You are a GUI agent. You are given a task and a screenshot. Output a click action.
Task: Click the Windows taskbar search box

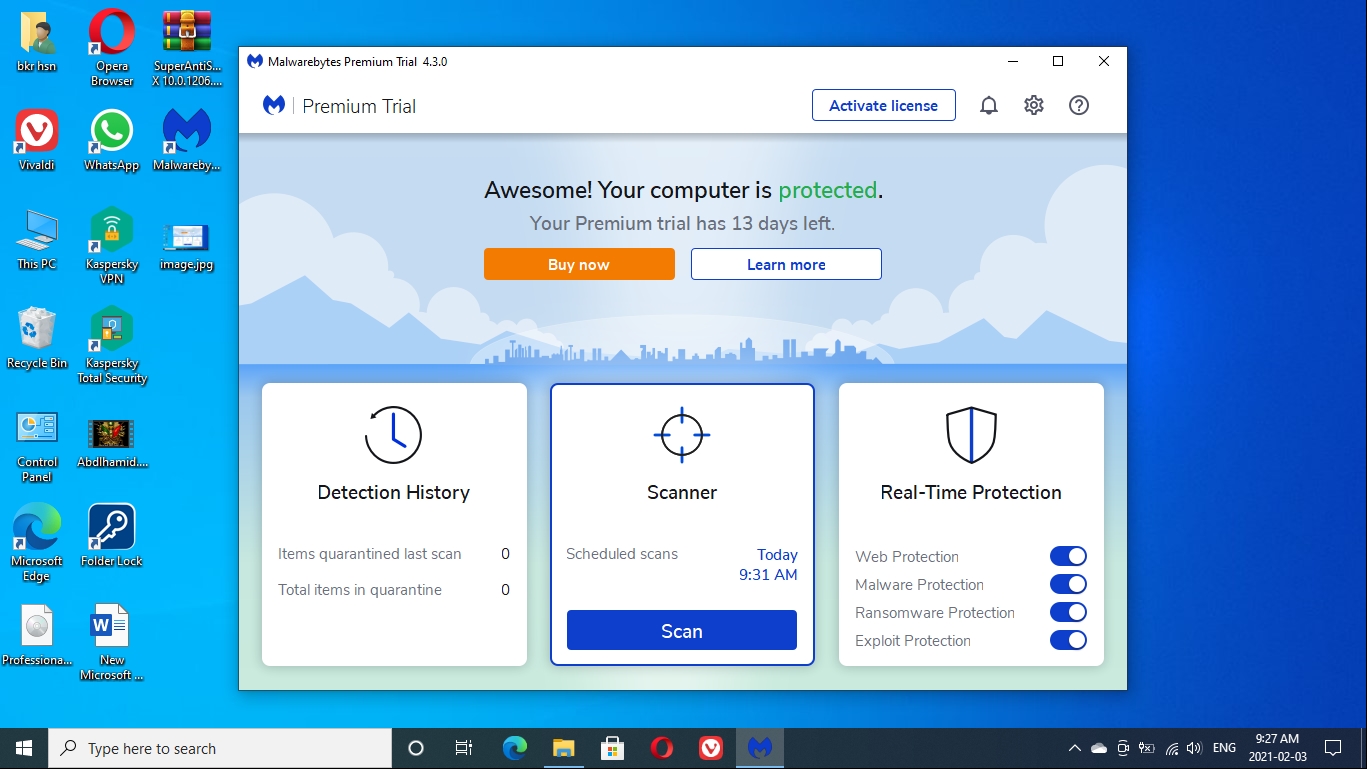(220, 748)
